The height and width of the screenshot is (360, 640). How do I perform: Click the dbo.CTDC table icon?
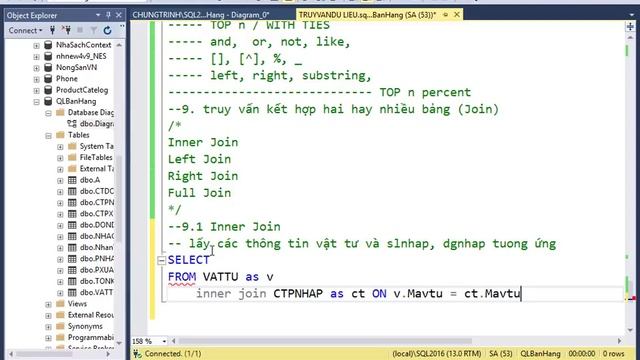(x=72, y=191)
